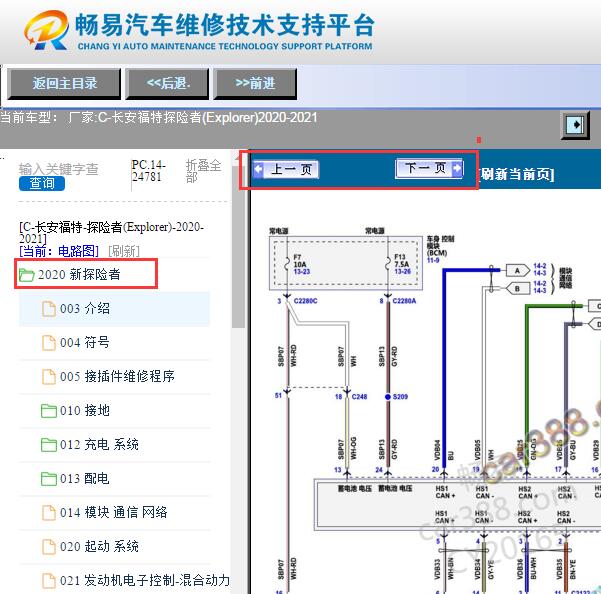Viewport: 601px width, 594px height.
Task: Open the 004 符号 document
Action: (114, 343)
